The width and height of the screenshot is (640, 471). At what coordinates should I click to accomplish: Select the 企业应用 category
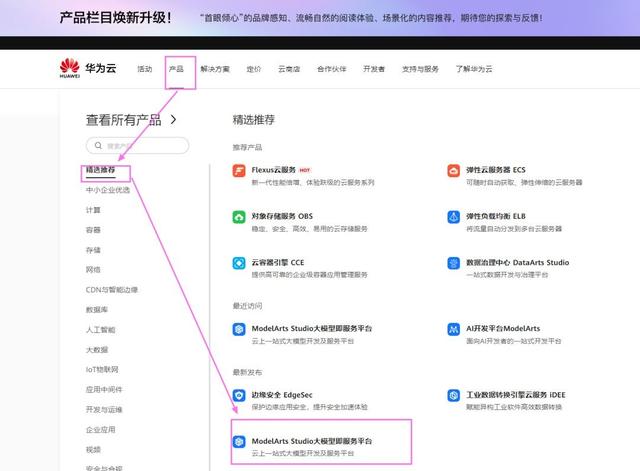tap(100, 430)
